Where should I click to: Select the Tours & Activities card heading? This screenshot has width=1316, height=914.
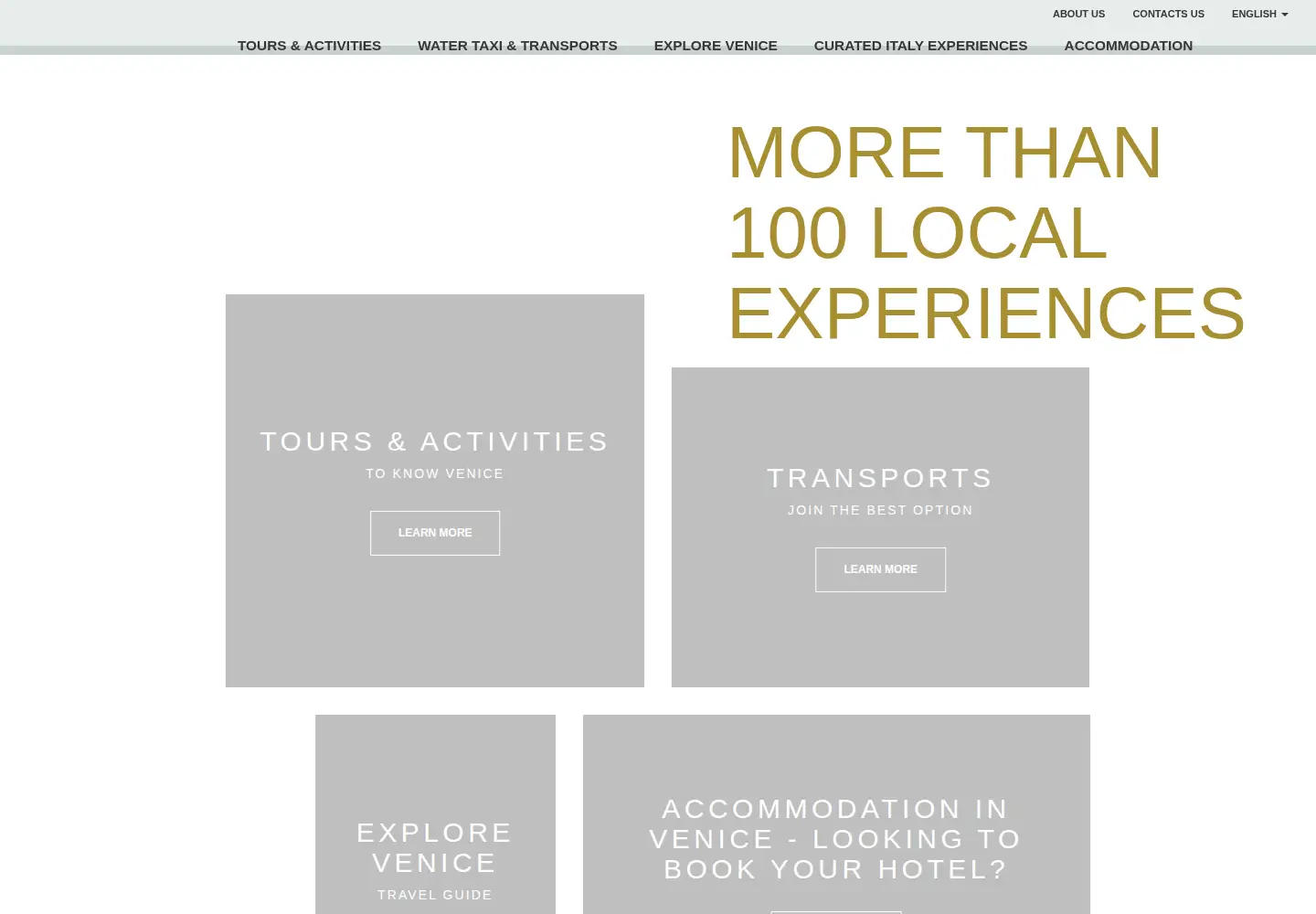point(435,441)
